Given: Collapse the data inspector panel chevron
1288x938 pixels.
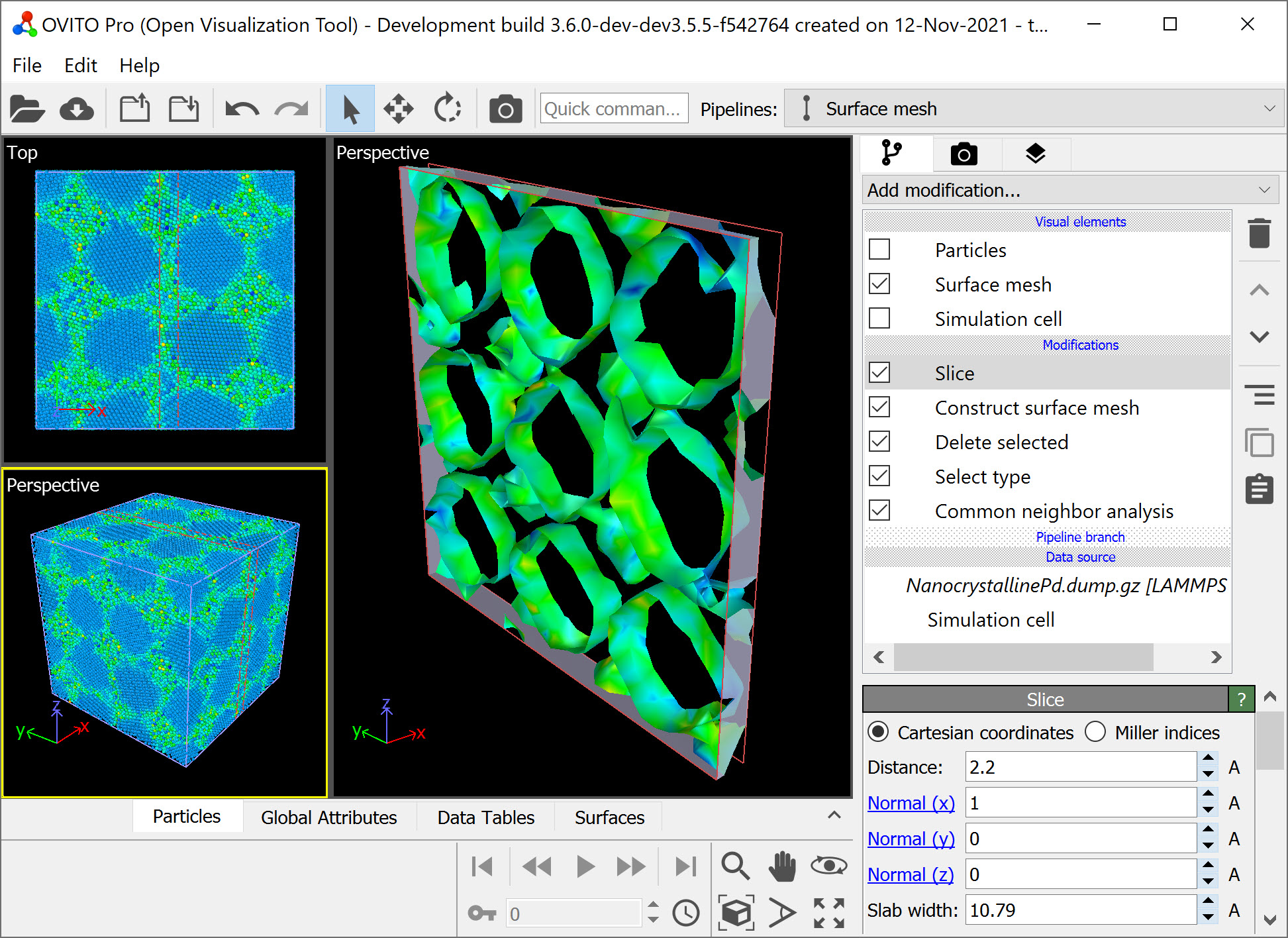Looking at the screenshot, I should pyautogui.click(x=834, y=815).
